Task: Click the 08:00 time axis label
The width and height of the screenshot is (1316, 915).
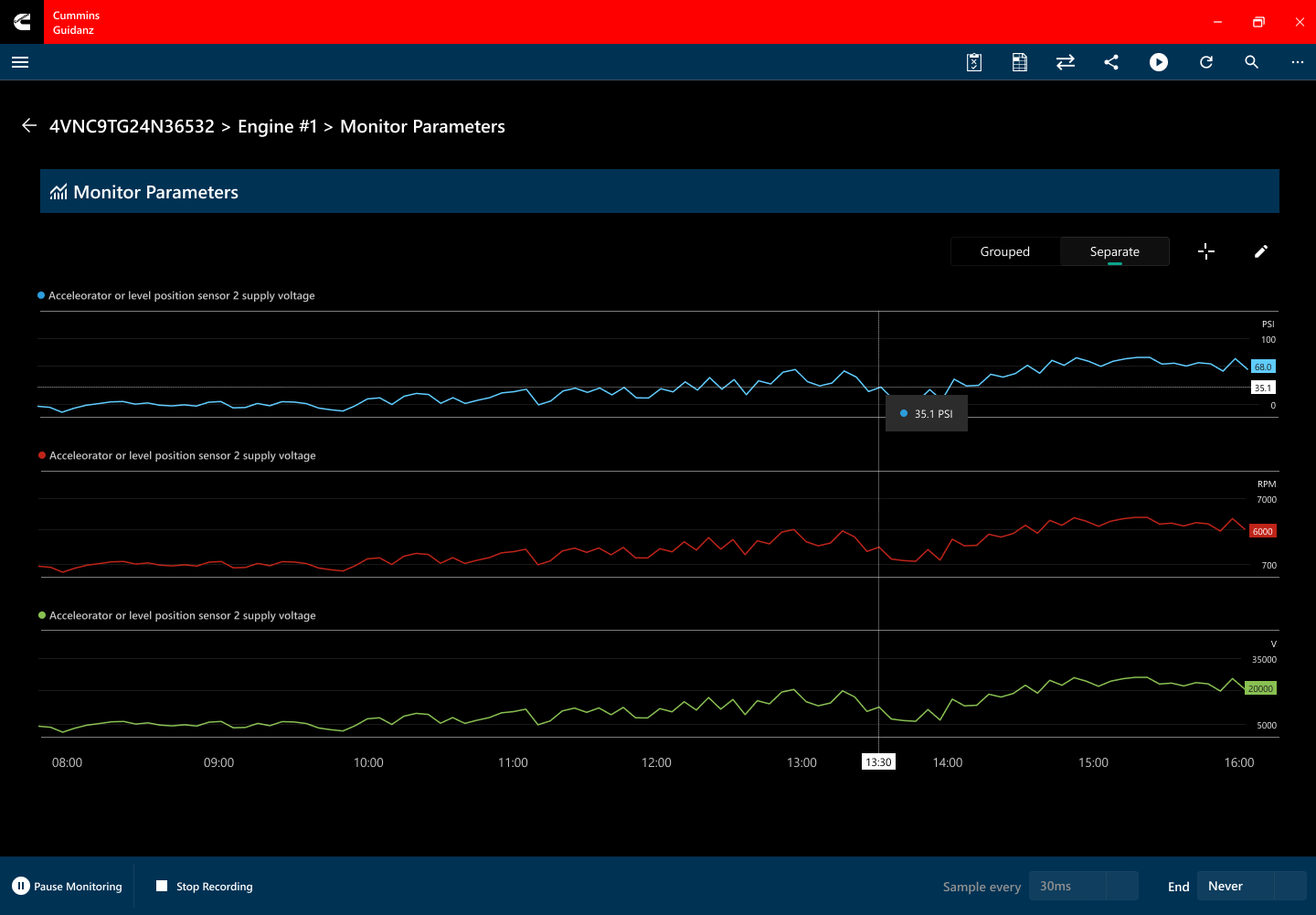Action: coord(67,762)
